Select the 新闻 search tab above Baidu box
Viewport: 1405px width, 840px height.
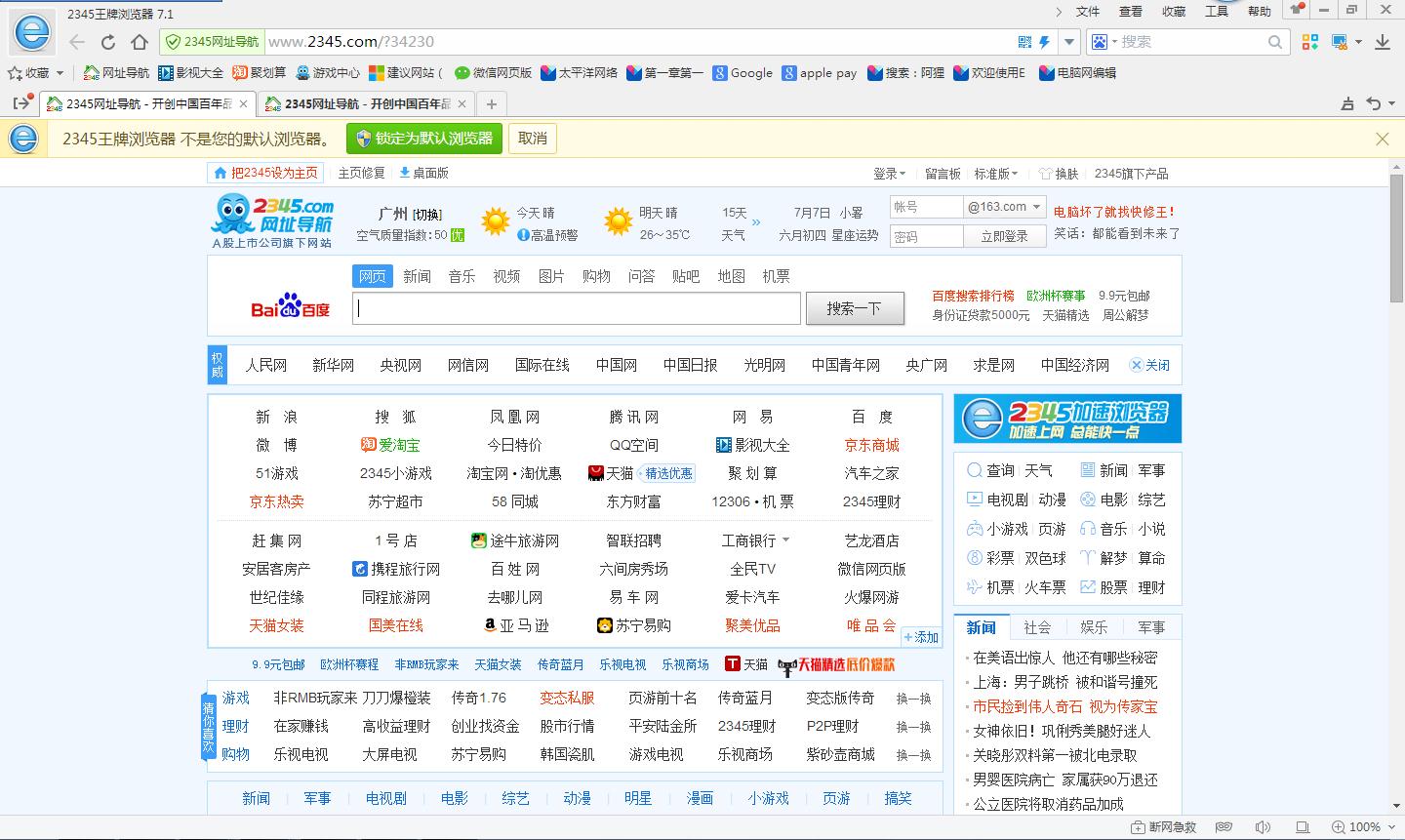click(417, 276)
